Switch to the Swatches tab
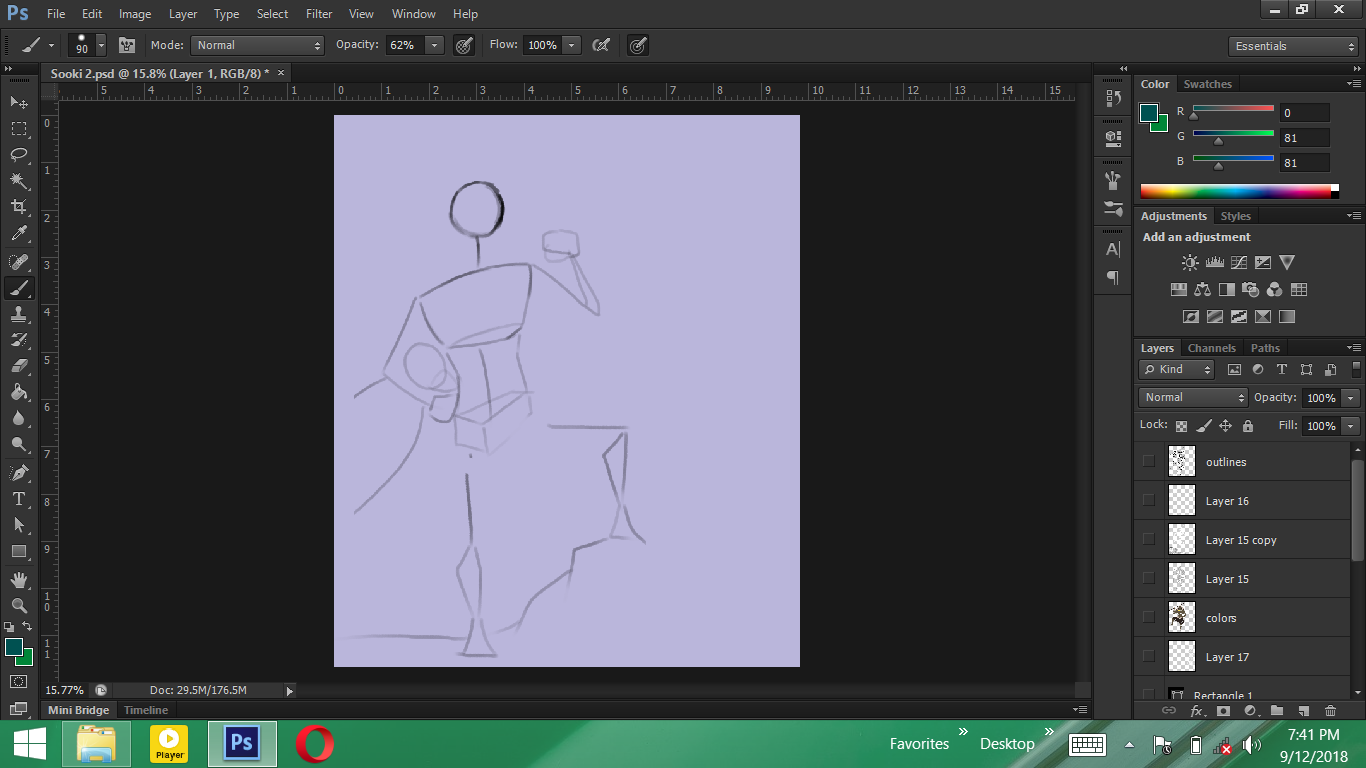This screenshot has height=768, width=1366. click(1207, 84)
